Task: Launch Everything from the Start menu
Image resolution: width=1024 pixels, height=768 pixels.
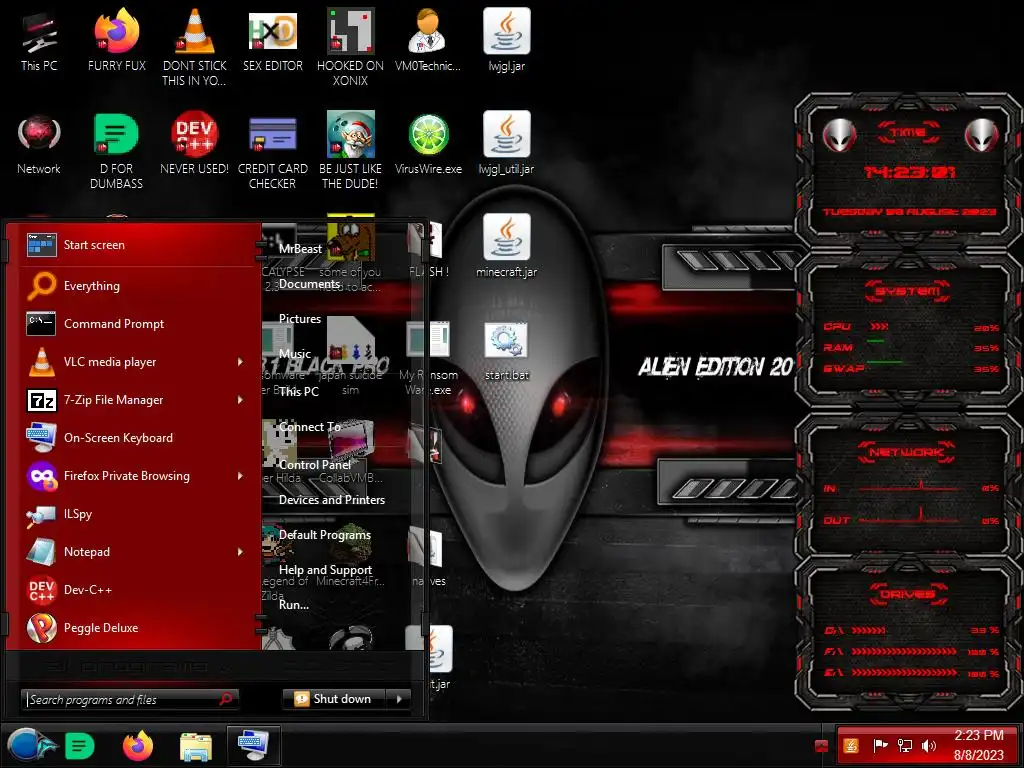Action: [x=135, y=286]
